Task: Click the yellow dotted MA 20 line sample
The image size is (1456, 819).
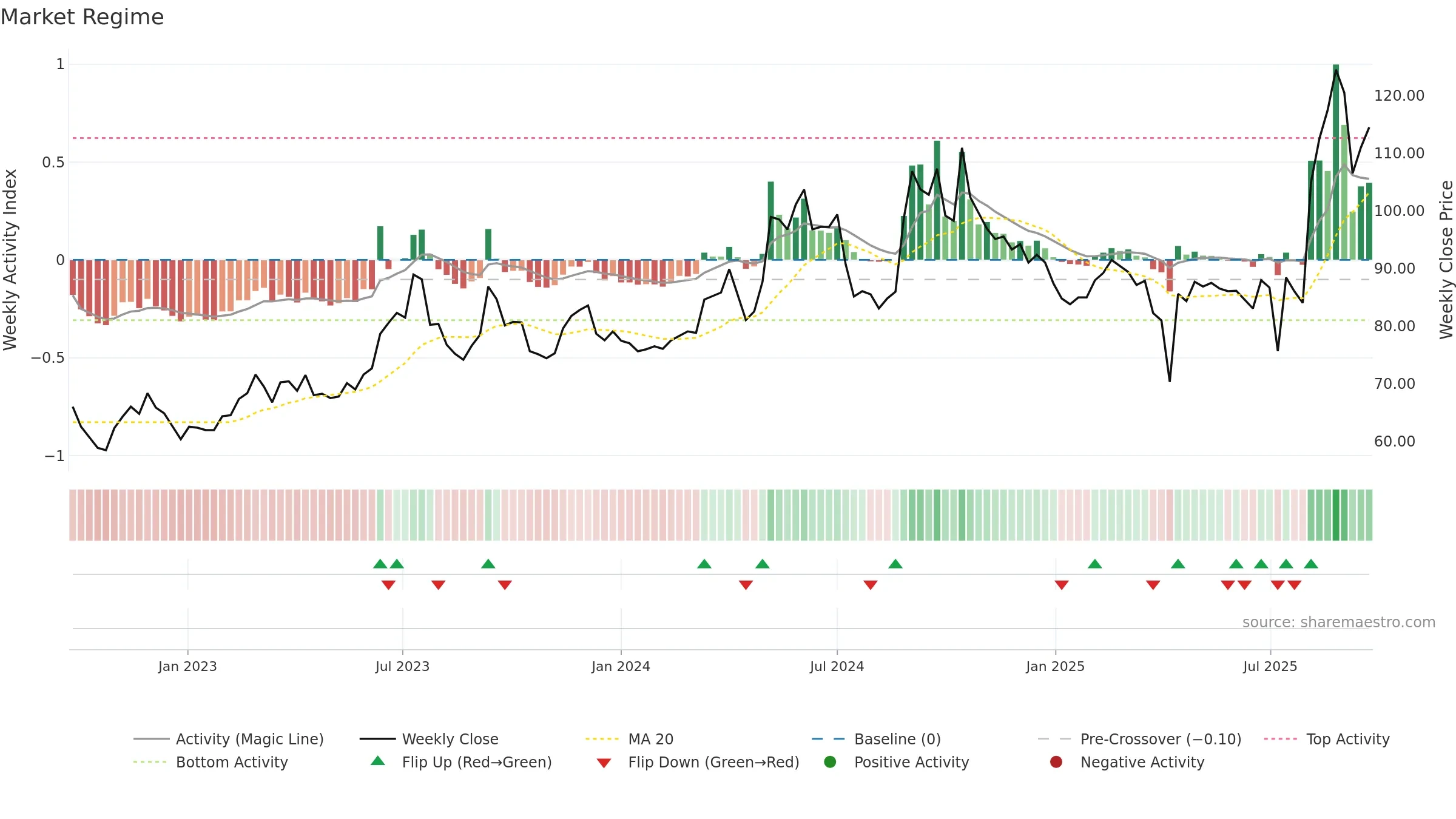Action: tap(602, 739)
